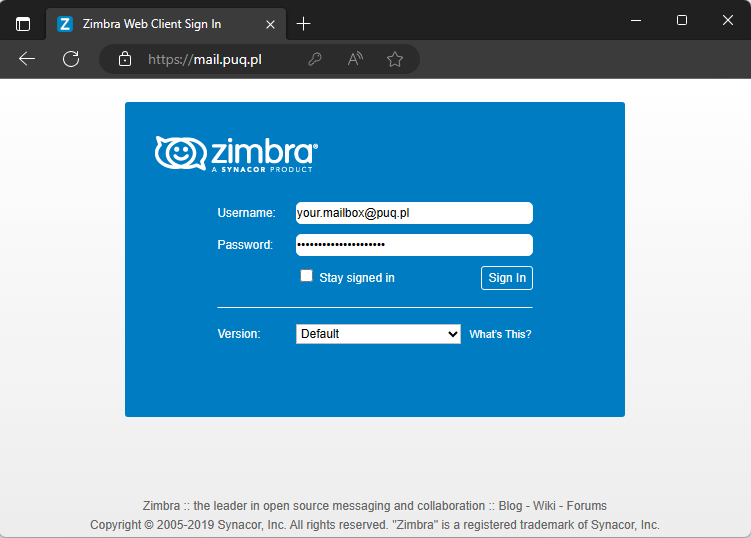Open a new browser tab
Viewport: 751px width, 538px height.
[303, 23]
